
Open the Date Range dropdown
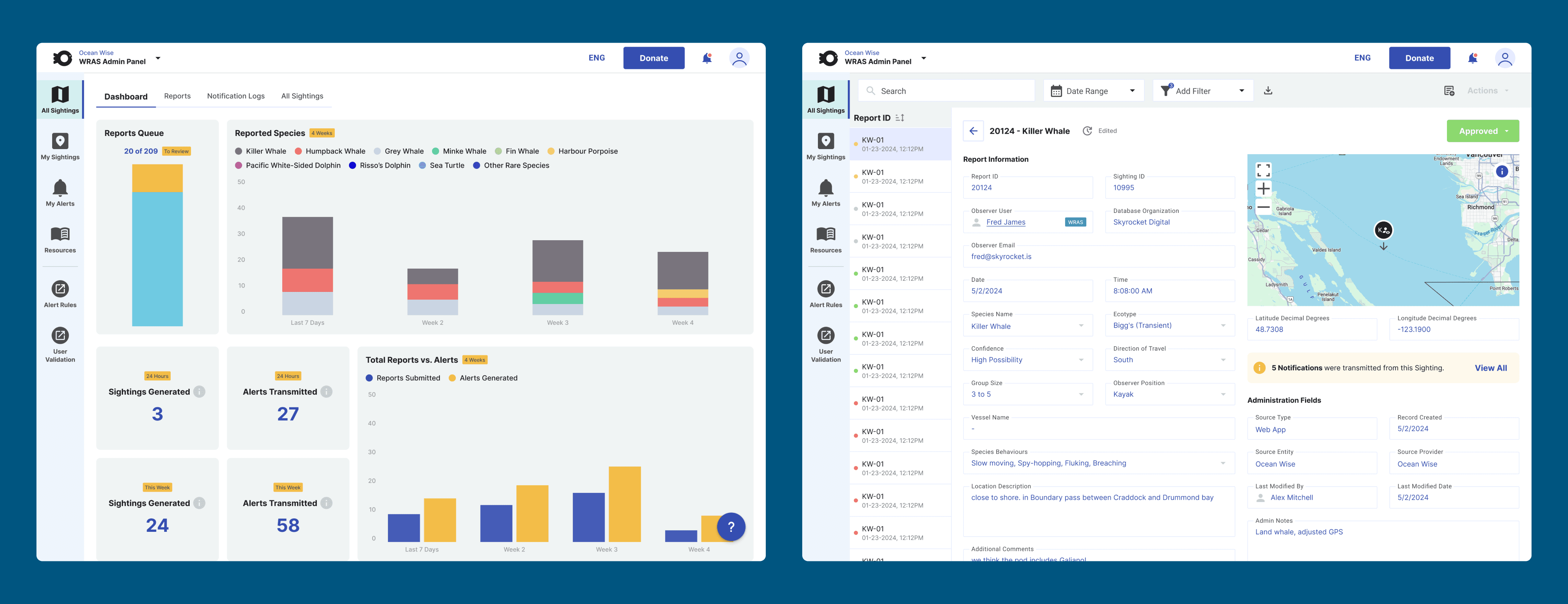1093,91
